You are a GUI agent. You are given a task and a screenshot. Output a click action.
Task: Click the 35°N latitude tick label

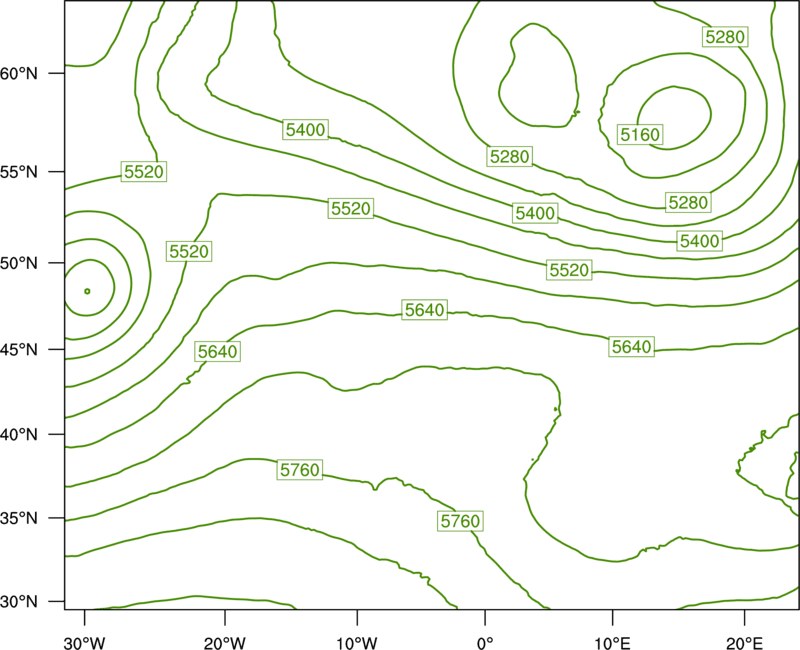tap(19, 518)
